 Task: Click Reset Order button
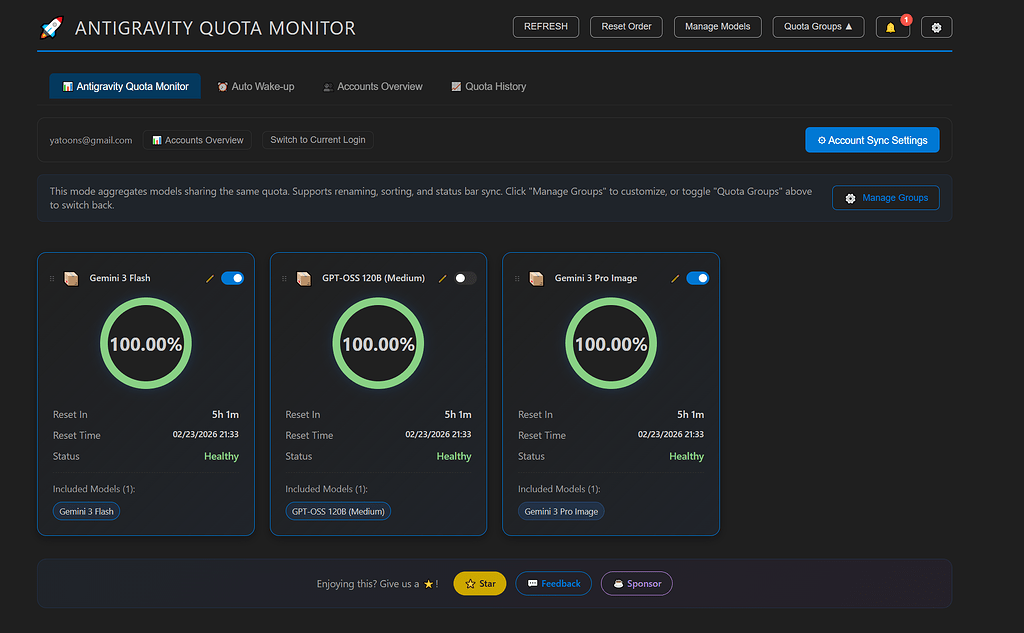pos(626,27)
